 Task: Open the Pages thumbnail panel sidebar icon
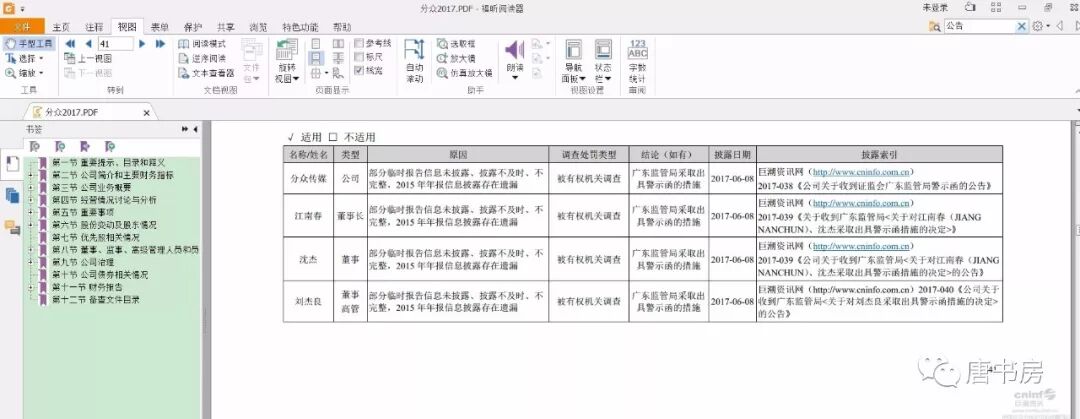12,195
